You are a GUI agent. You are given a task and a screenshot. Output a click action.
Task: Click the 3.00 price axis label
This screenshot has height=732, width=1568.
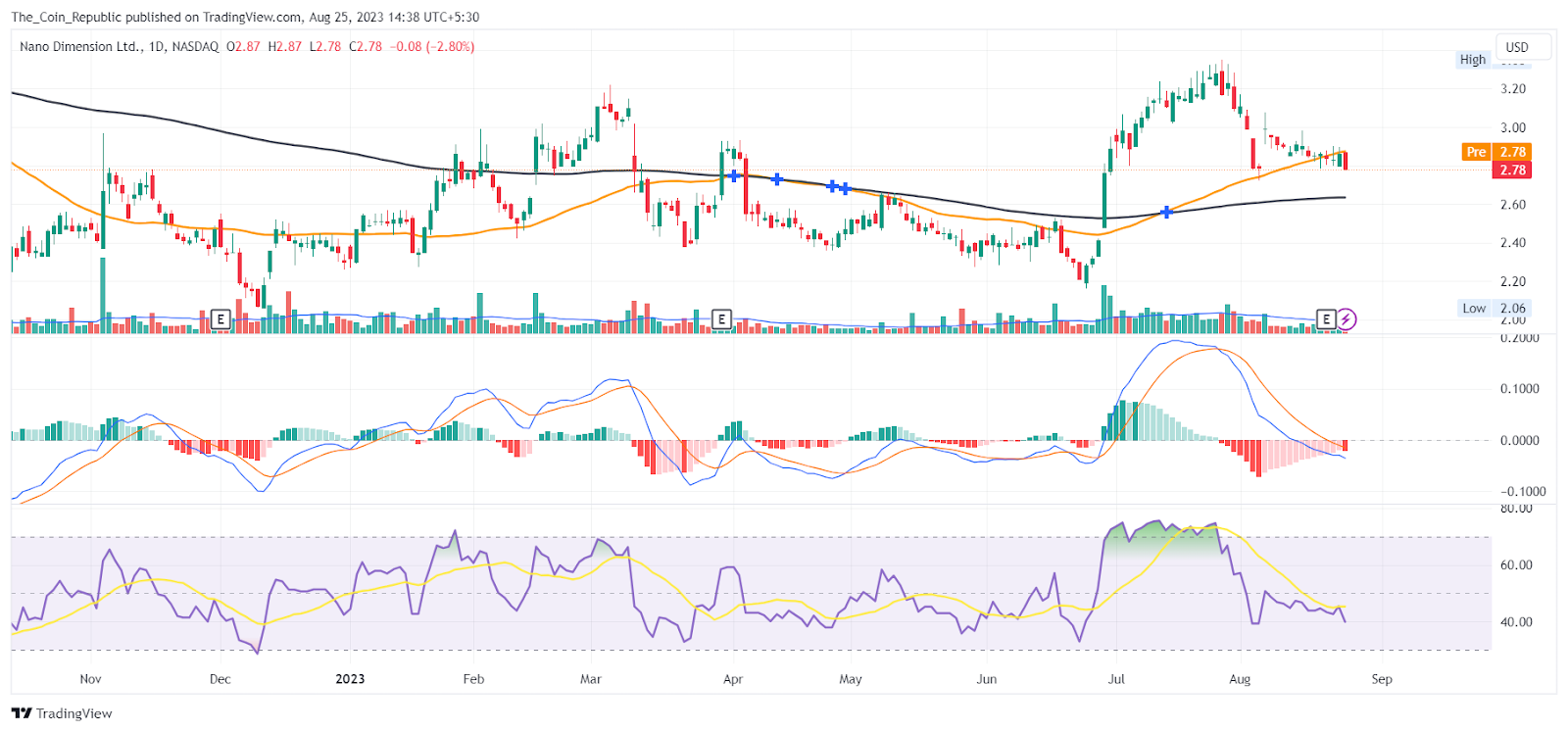click(1513, 127)
